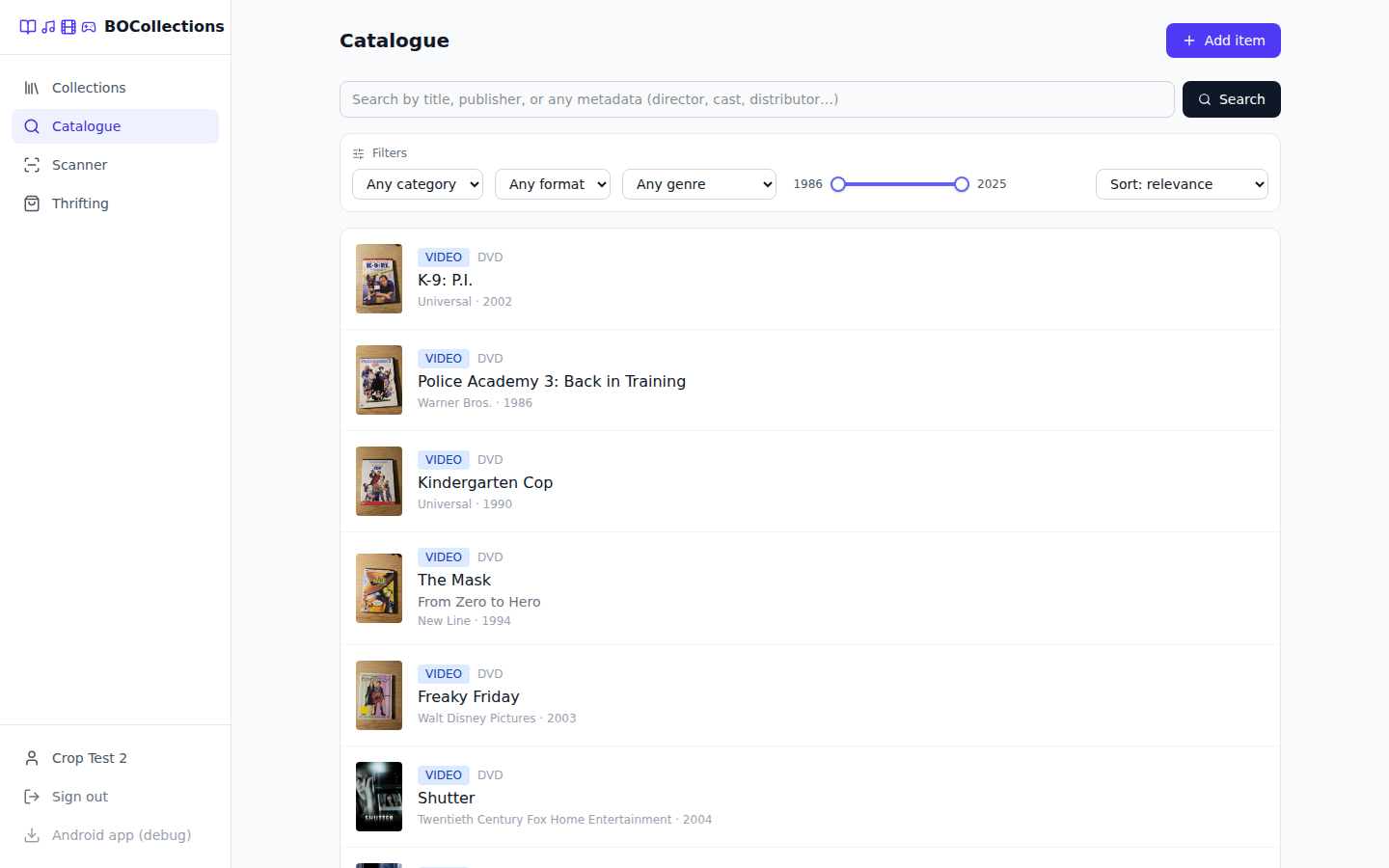The height and width of the screenshot is (868, 1389).
Task: Click 'Walt Disney Pictures · 2003' text
Action: coord(497,719)
